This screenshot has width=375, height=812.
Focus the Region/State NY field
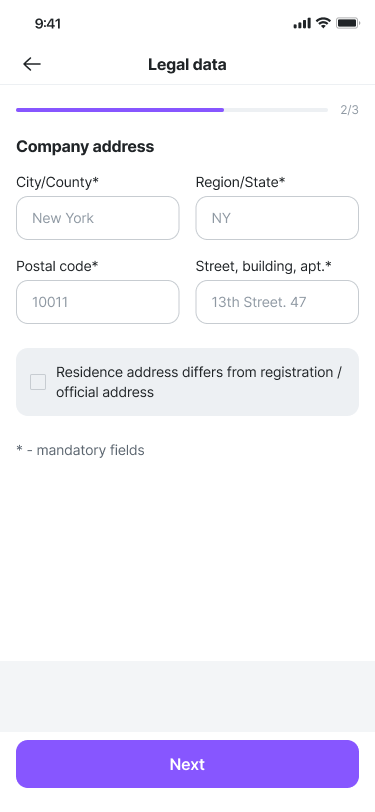point(277,218)
